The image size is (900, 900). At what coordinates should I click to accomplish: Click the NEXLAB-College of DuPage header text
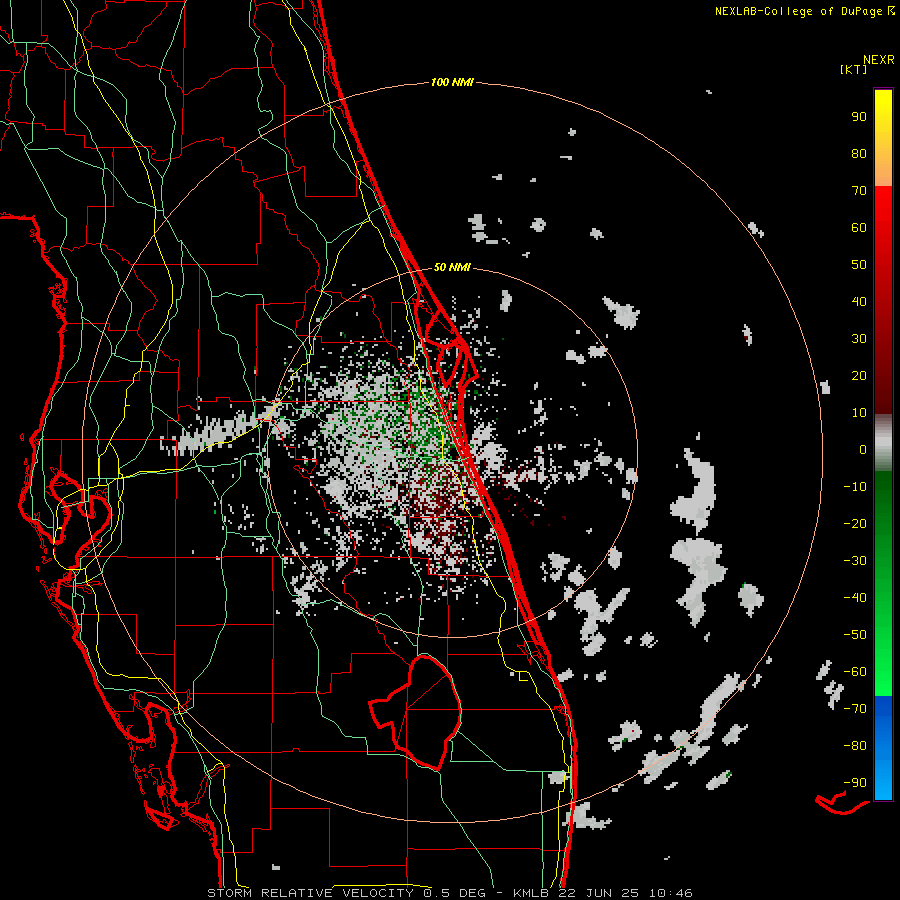pos(799,11)
